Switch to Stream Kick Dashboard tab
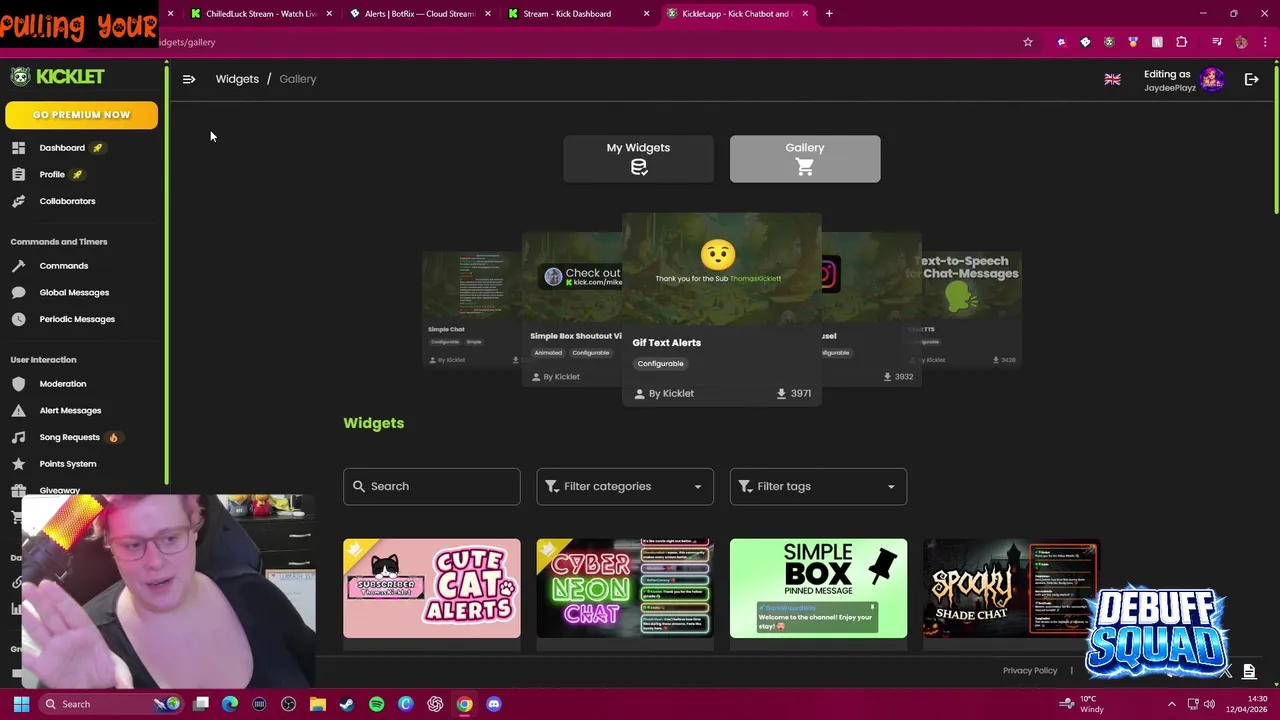Image resolution: width=1280 pixels, height=720 pixels. click(576, 14)
